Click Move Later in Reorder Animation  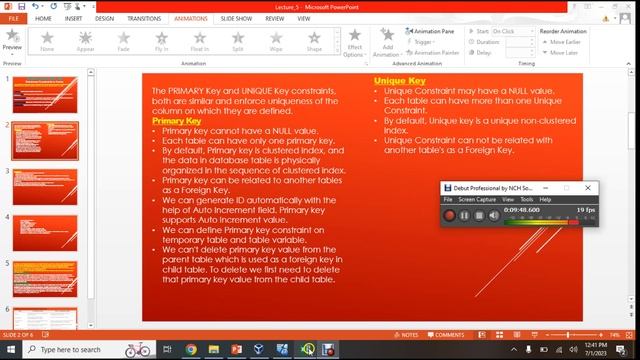point(560,53)
